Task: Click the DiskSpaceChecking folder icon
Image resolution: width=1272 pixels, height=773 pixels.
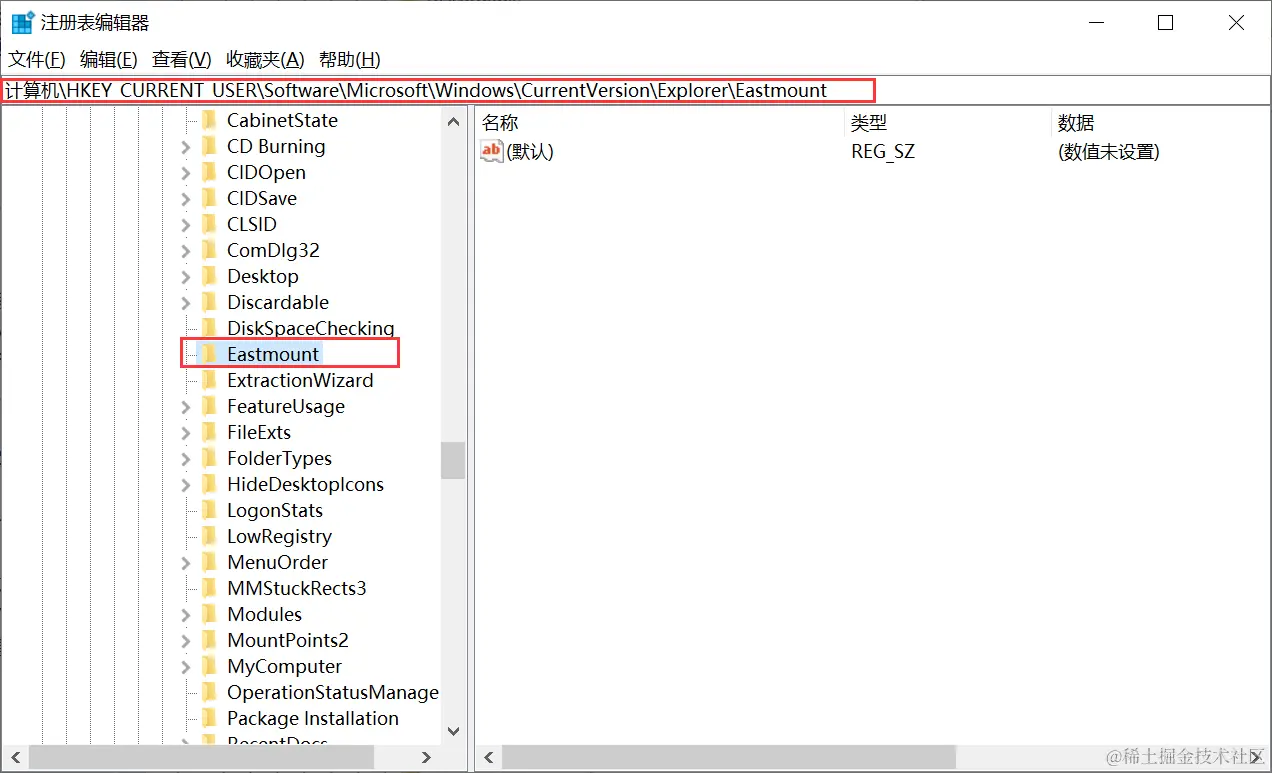Action: (209, 328)
